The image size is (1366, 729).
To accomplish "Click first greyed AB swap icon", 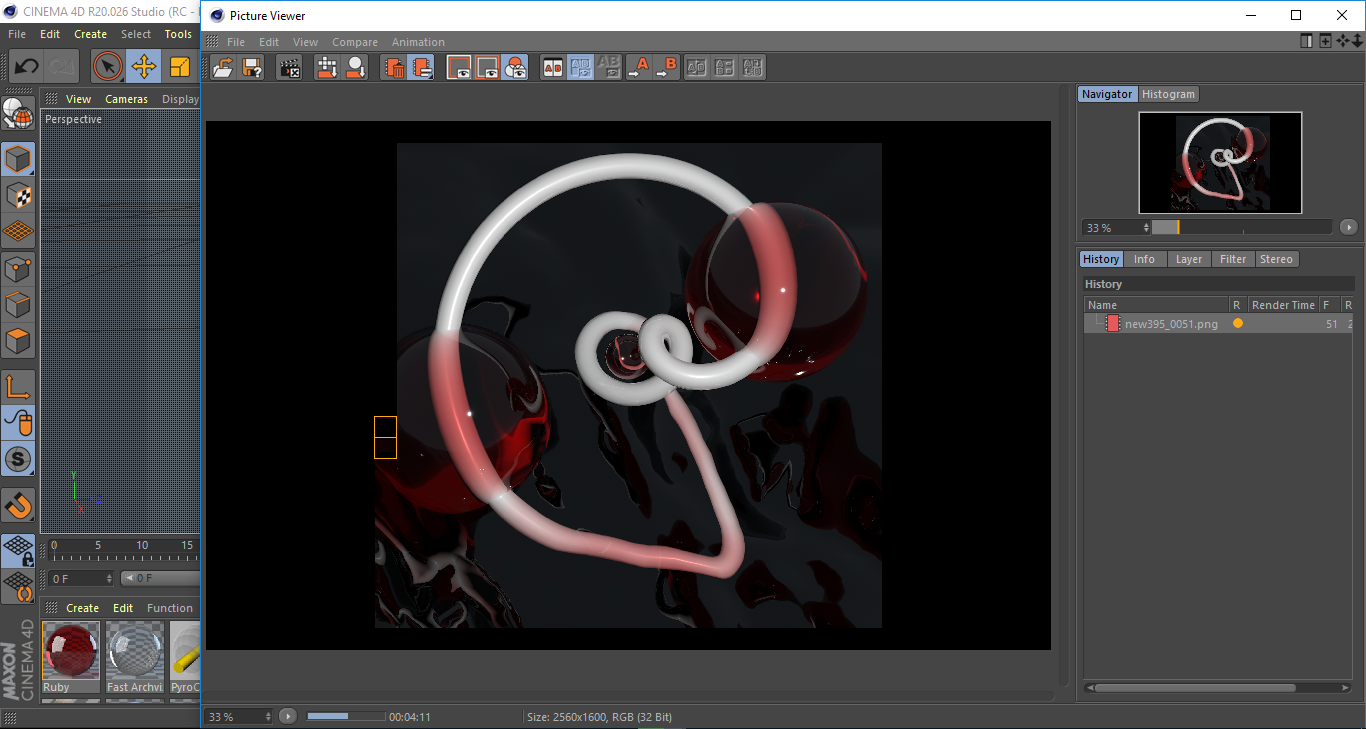I will tap(697, 68).
